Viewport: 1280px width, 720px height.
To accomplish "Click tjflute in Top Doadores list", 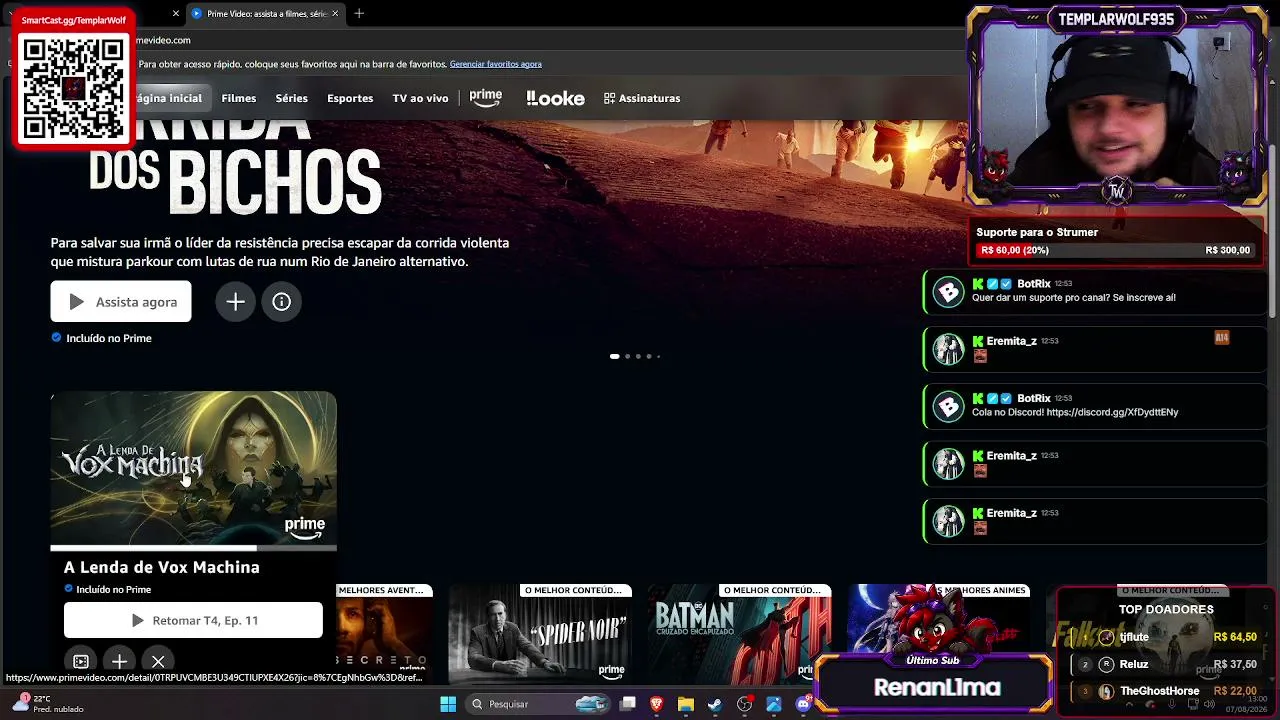I will tap(1134, 637).
